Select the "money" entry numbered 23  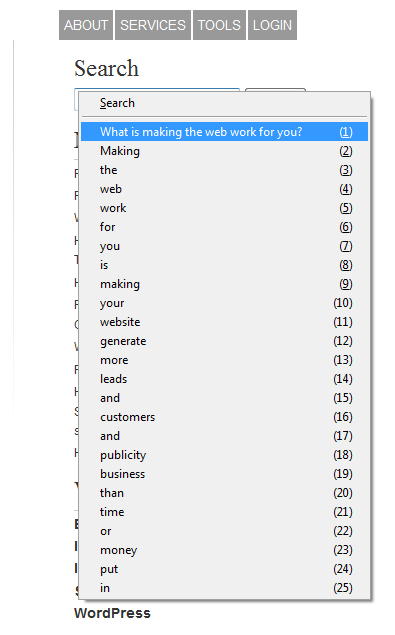(x=224, y=550)
